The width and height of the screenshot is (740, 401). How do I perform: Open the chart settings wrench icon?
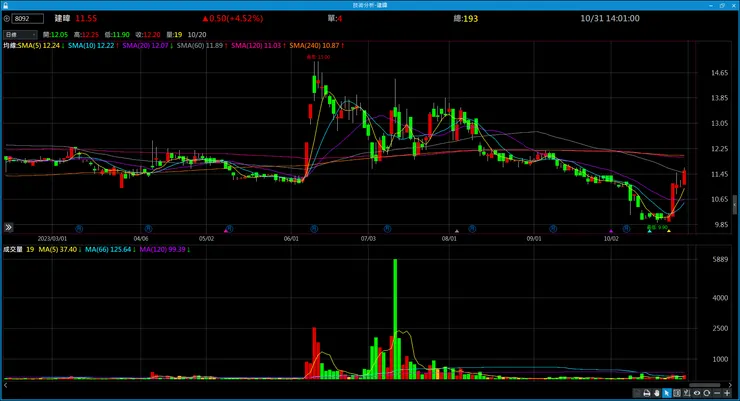tap(687, 393)
